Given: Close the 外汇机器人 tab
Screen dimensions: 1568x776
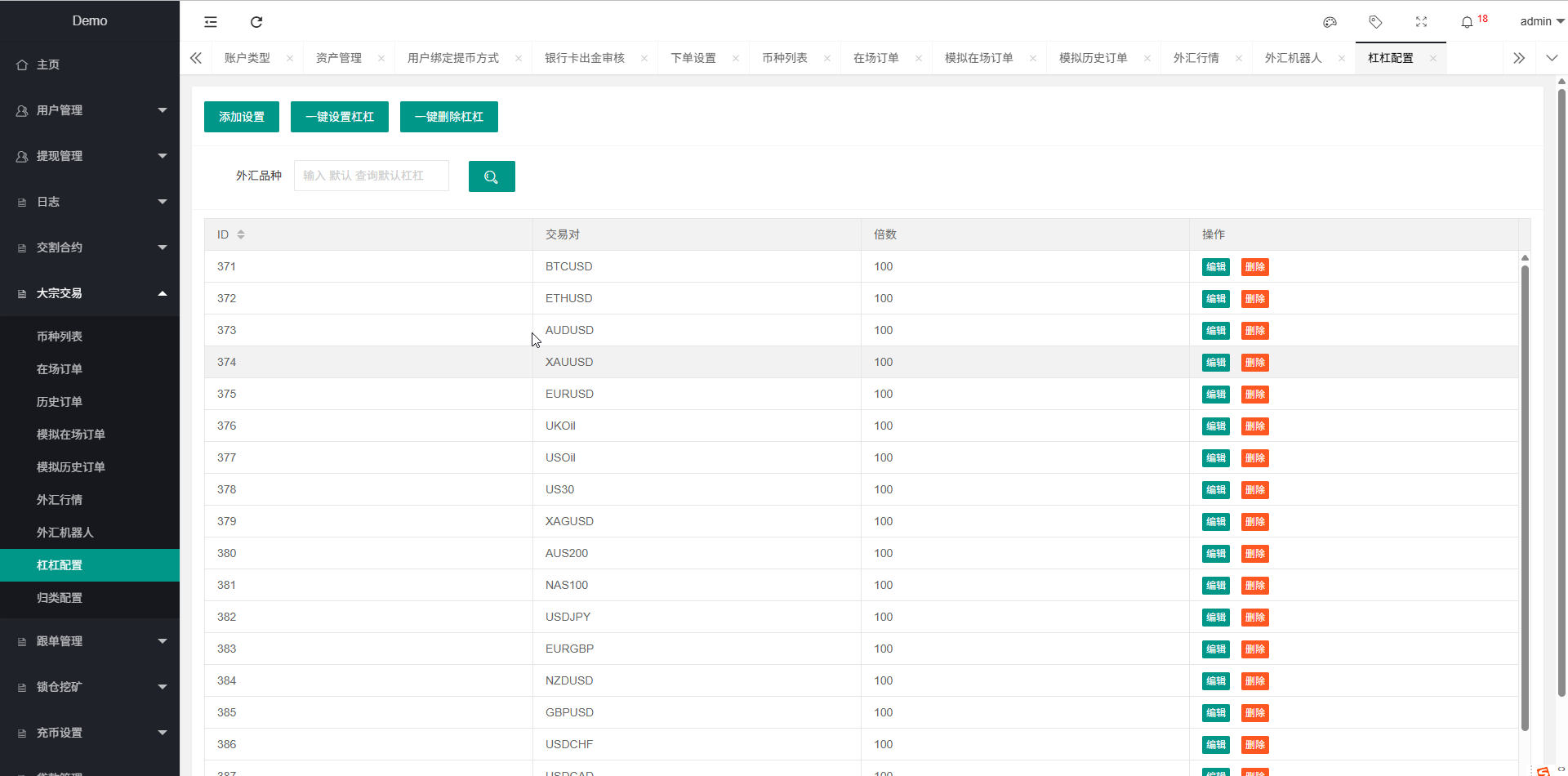Looking at the screenshot, I should point(1342,59).
